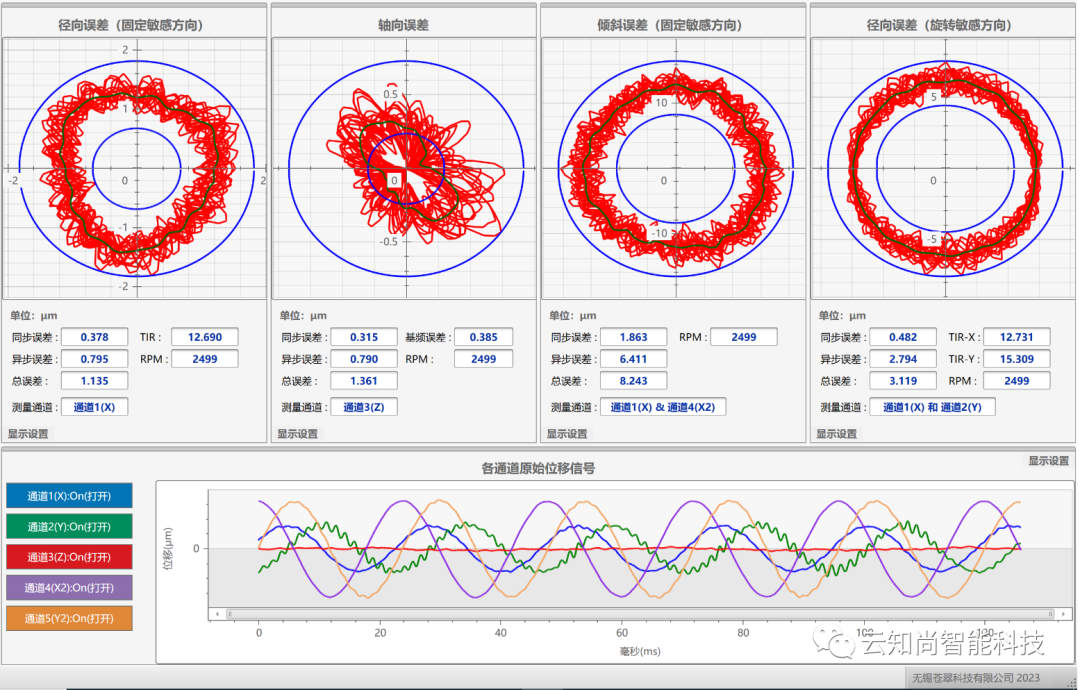Viewport: 1080px width, 690px height.
Task: Open the 通道3(Z) measurement channel selector
Action: point(364,407)
